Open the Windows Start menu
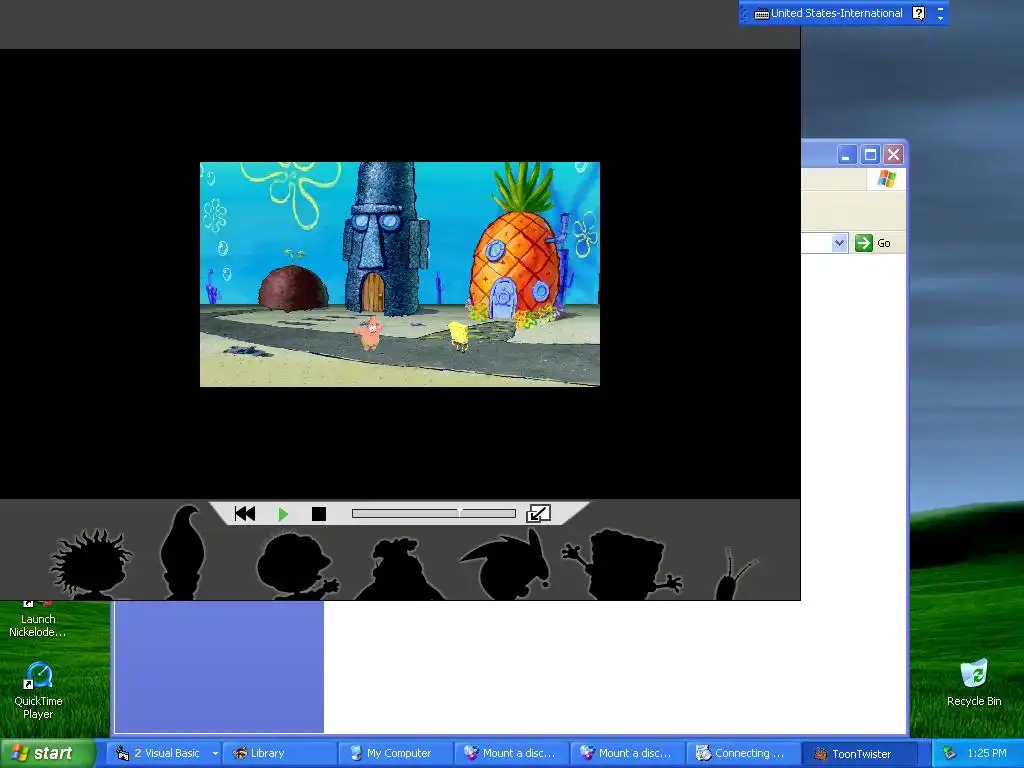The height and width of the screenshot is (768, 1024). (x=47, y=753)
